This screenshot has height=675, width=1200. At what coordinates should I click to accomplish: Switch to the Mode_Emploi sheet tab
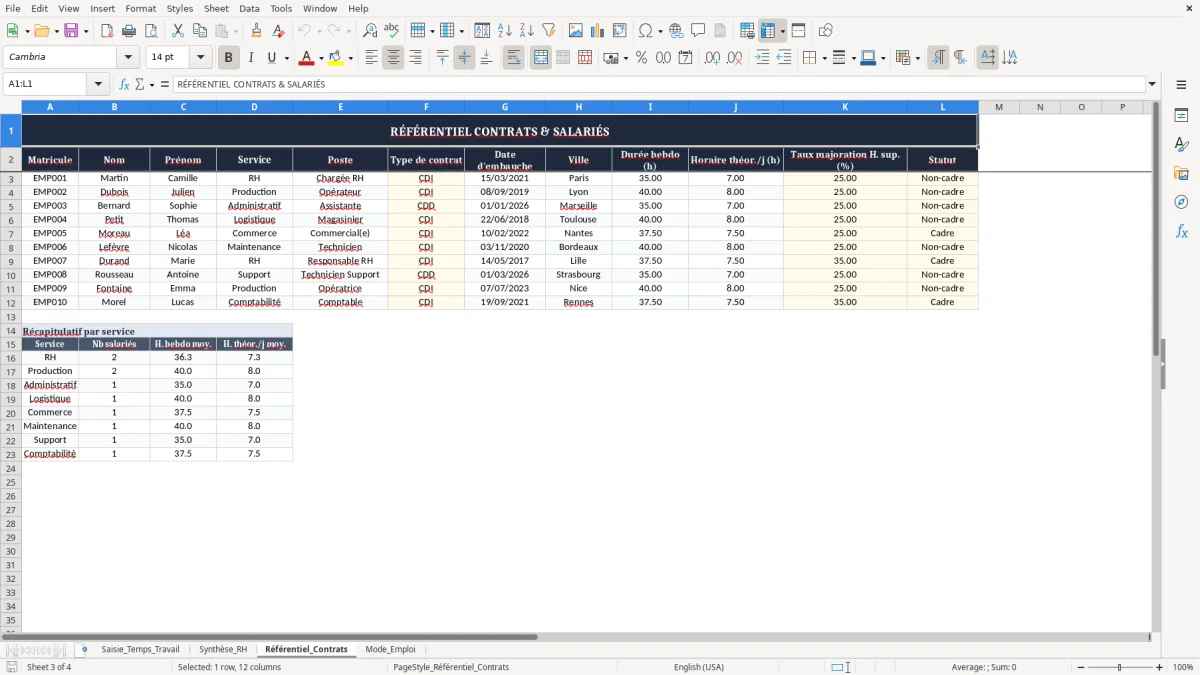pos(390,649)
